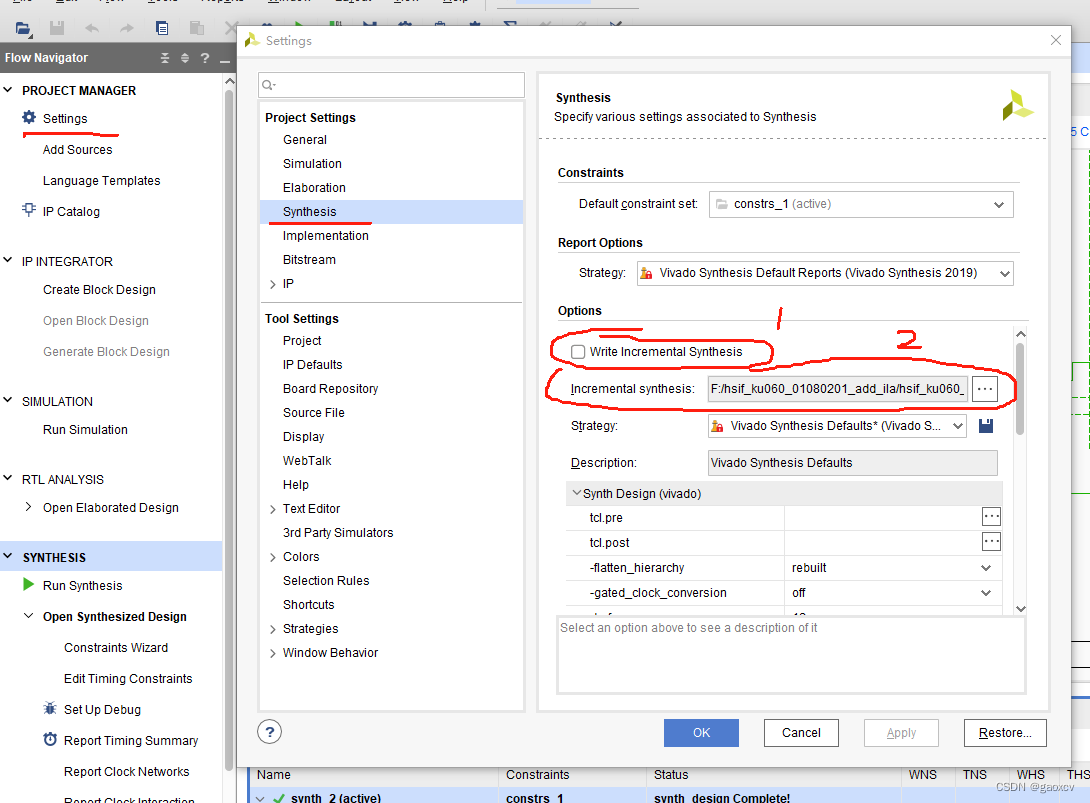Image resolution: width=1090 pixels, height=803 pixels.
Task: Browse for incremental synthesis checkpoint file
Action: pyautogui.click(x=984, y=389)
